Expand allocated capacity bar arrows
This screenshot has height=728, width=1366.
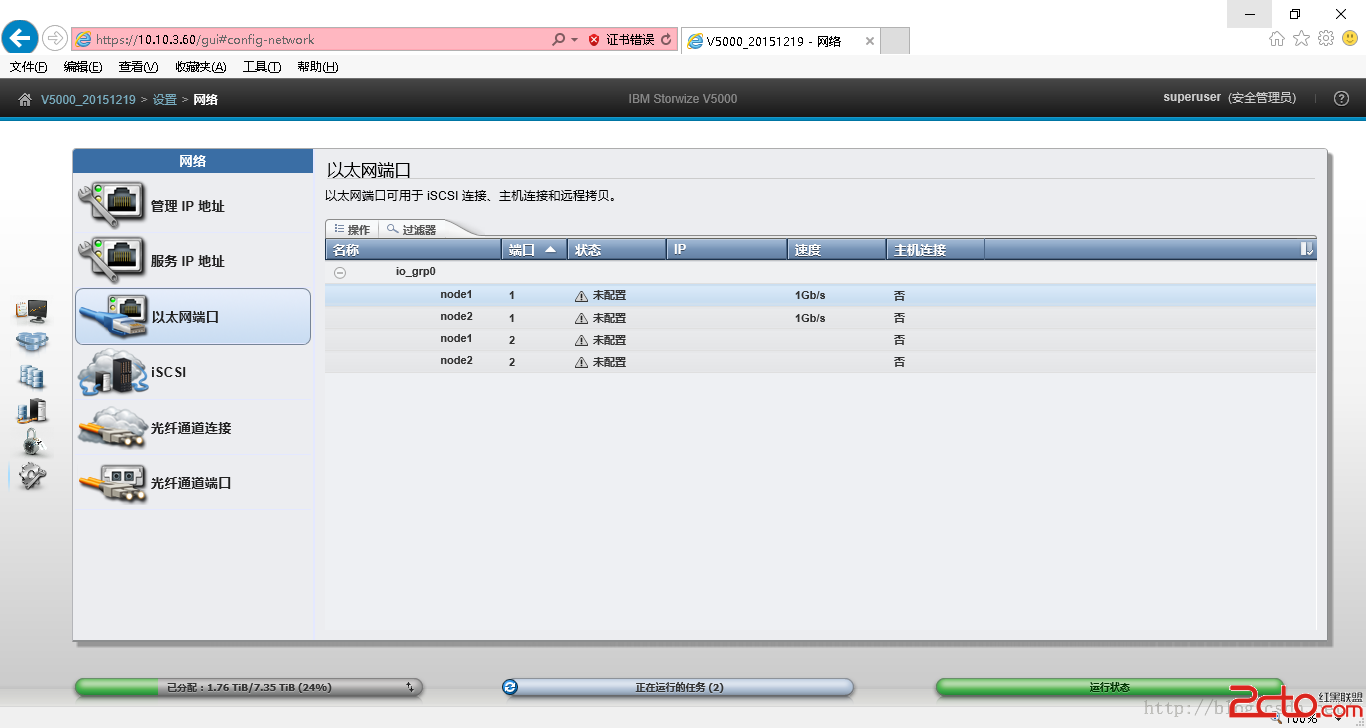(x=410, y=687)
